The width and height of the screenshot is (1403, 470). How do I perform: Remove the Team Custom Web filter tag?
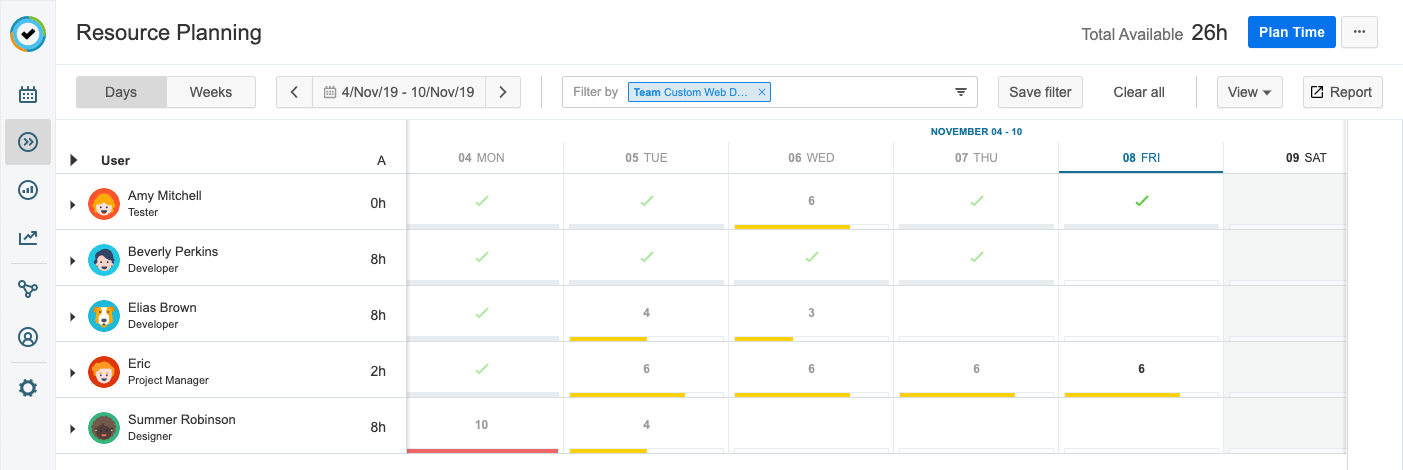coord(762,92)
